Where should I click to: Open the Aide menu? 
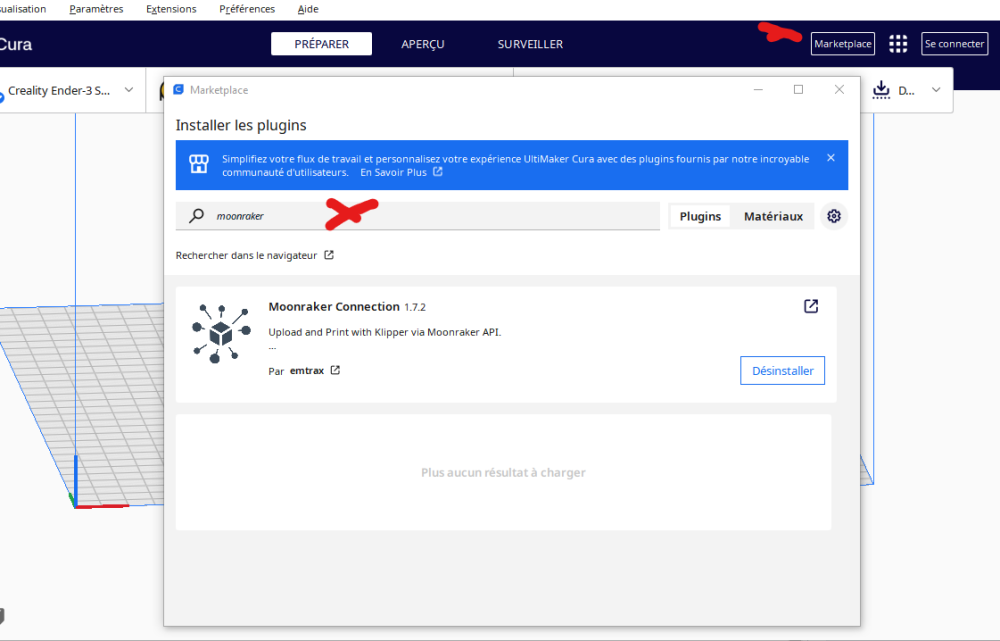click(308, 9)
